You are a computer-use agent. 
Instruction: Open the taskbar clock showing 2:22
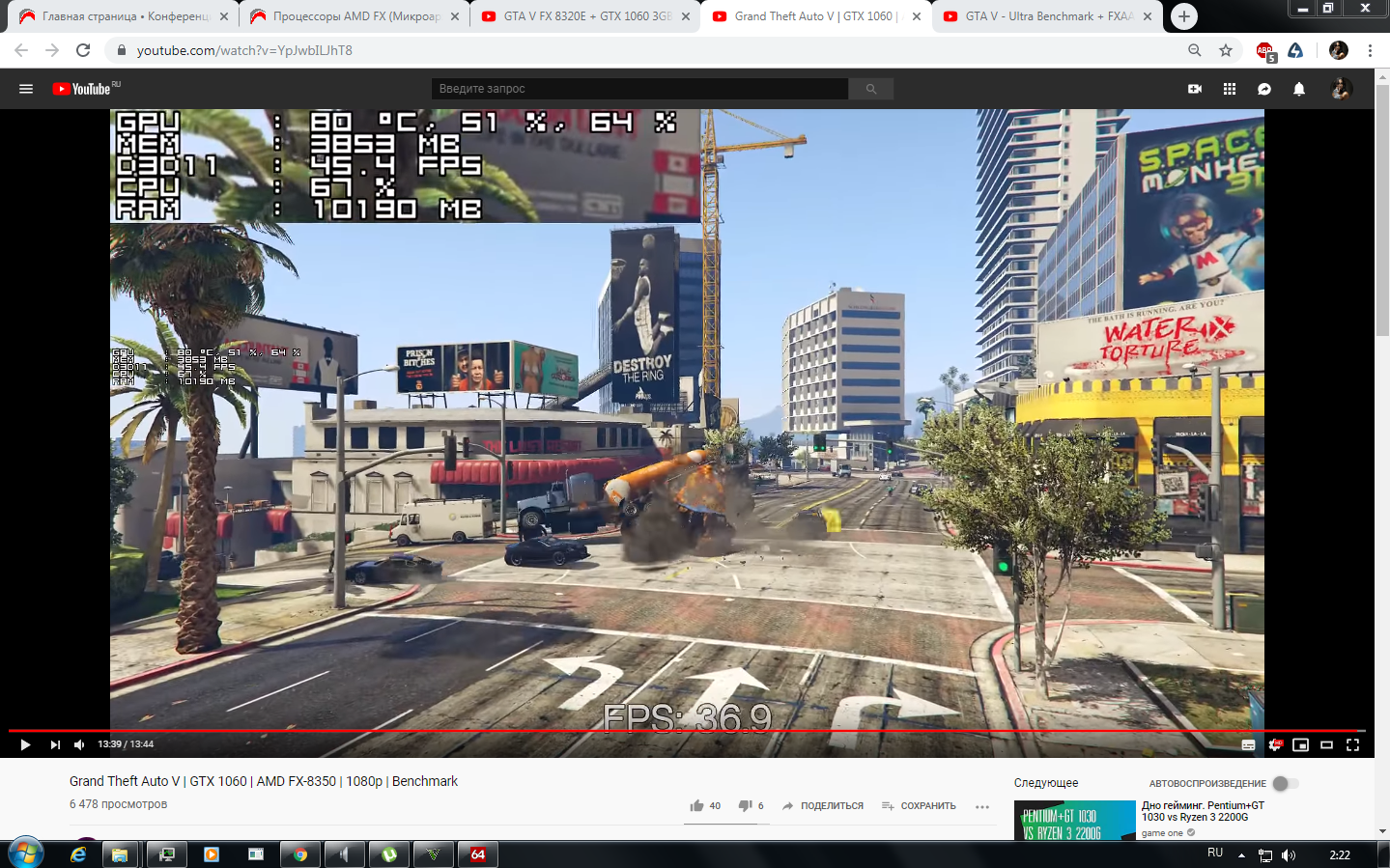[1340, 854]
